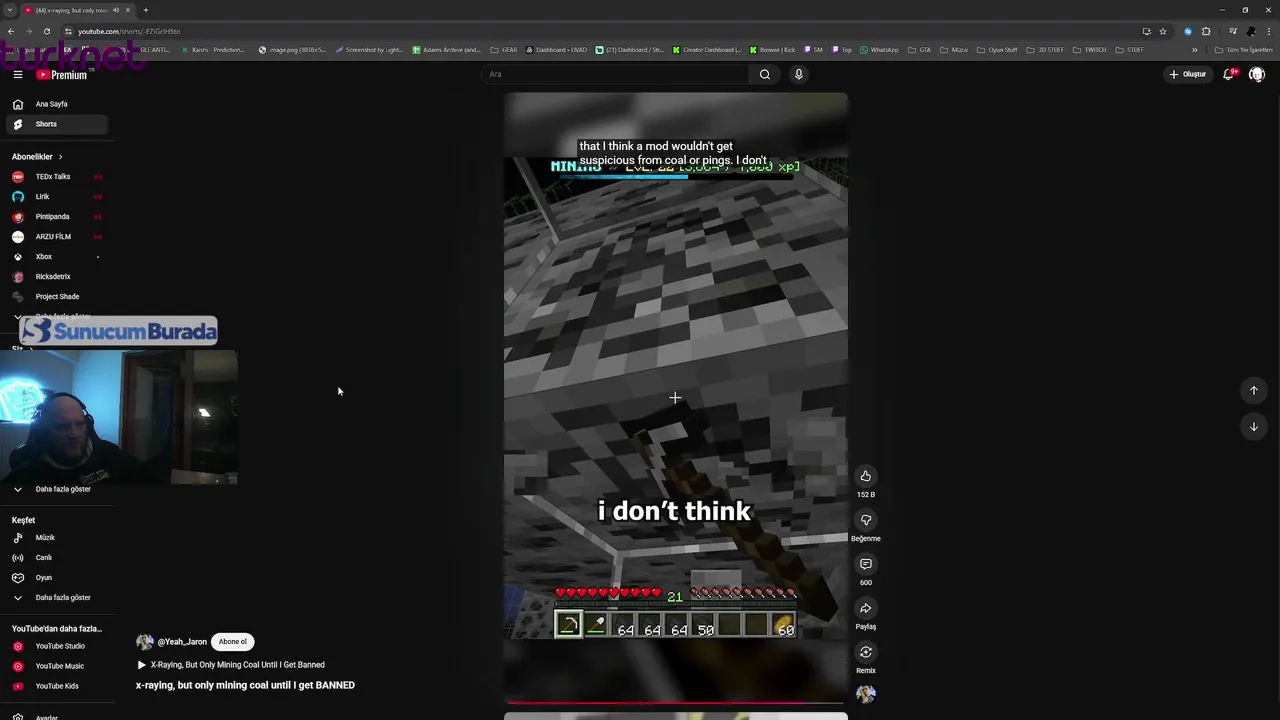Open comments on the Short
Image resolution: width=1280 pixels, height=720 pixels.
pos(866,564)
